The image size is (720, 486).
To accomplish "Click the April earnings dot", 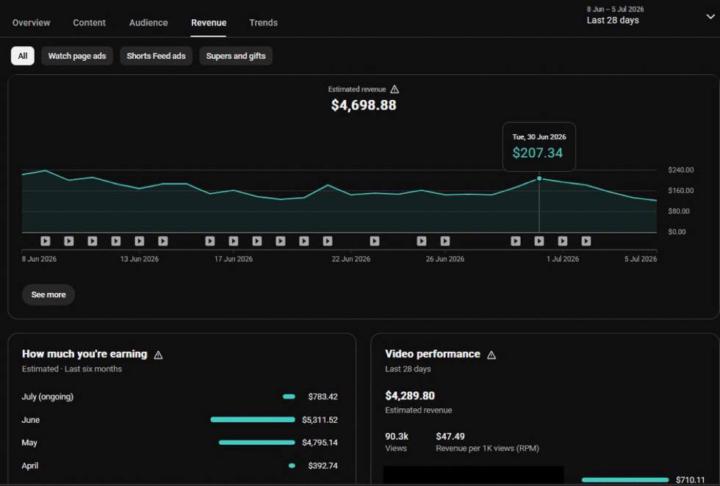I will point(292,466).
